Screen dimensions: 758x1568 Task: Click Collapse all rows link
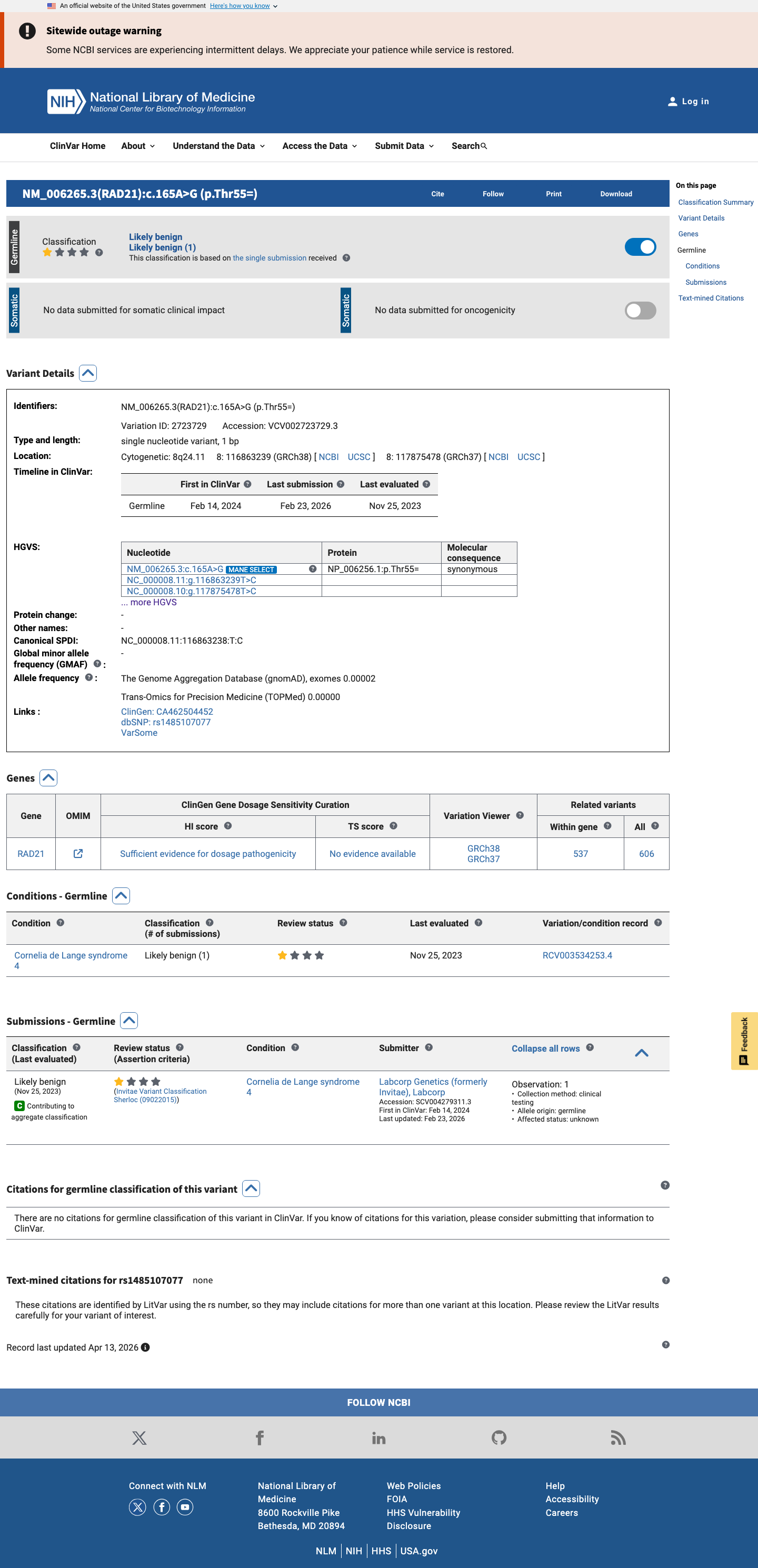point(545,1048)
